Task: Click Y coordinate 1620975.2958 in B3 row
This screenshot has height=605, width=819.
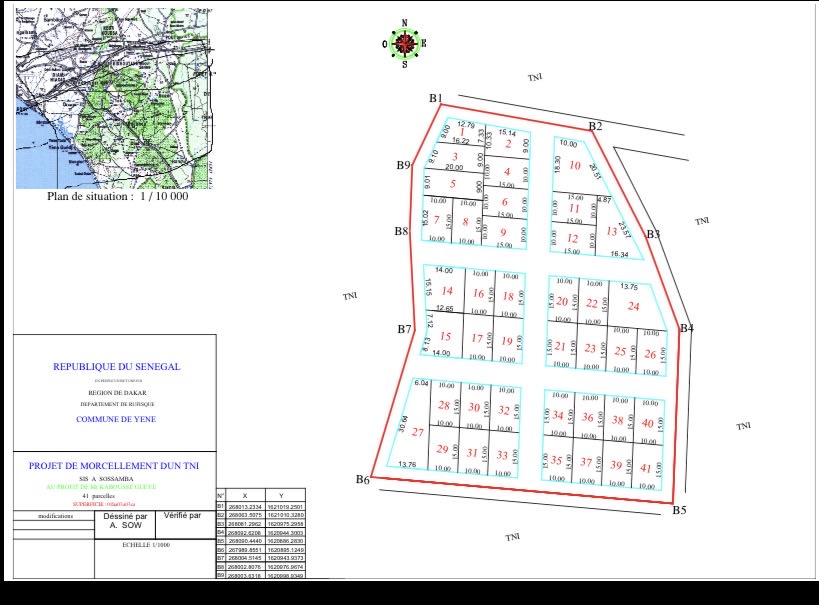Action: [285, 524]
